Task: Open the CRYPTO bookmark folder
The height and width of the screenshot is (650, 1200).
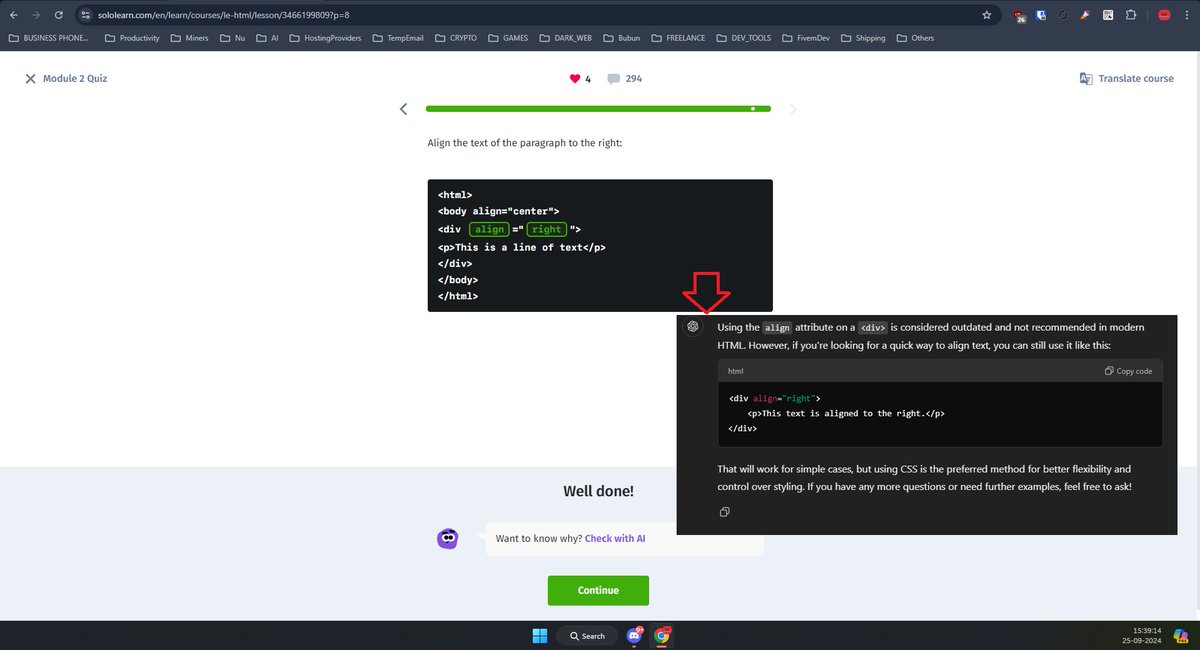Action: click(x=456, y=38)
